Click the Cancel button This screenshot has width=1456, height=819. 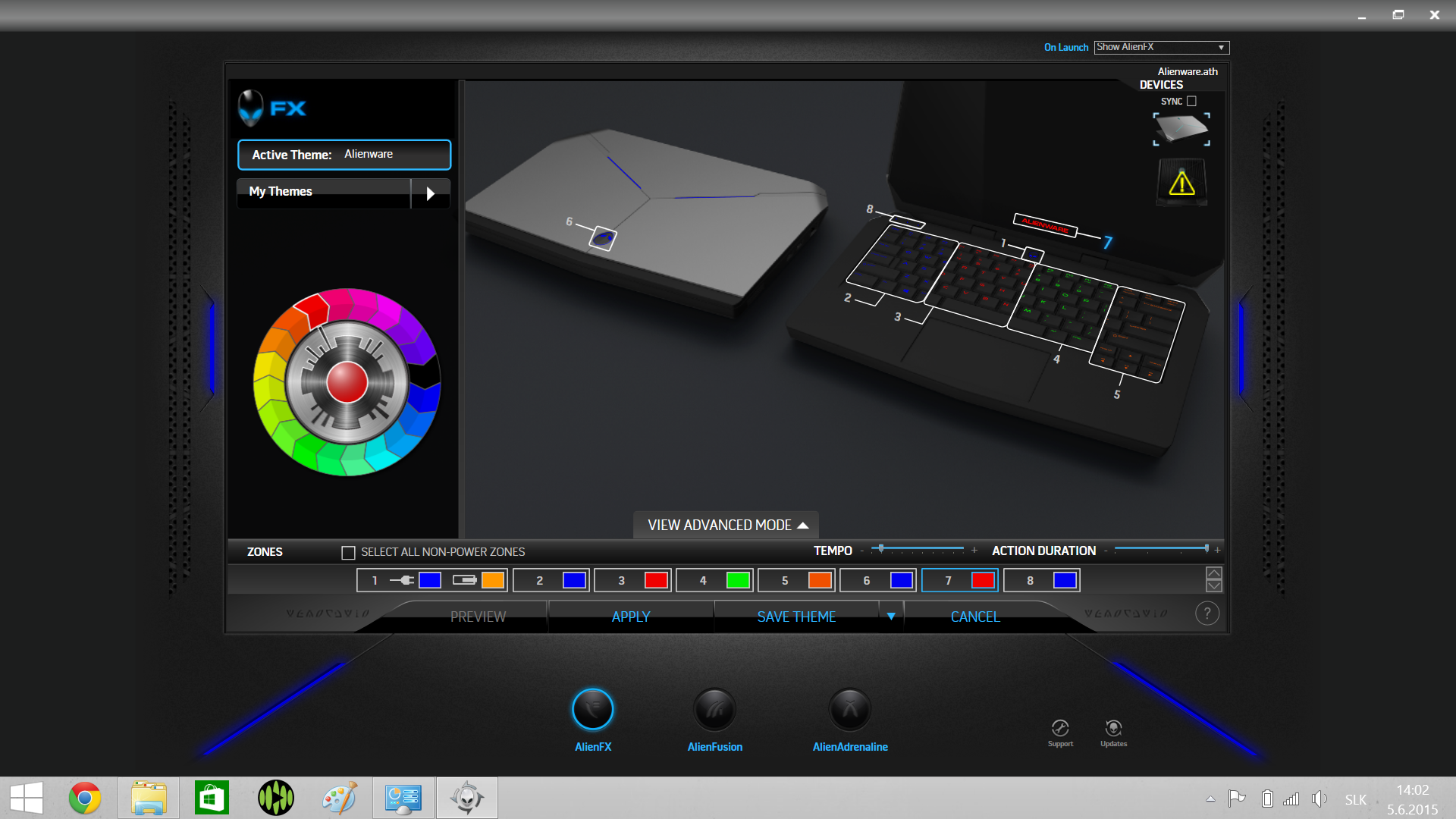click(975, 617)
